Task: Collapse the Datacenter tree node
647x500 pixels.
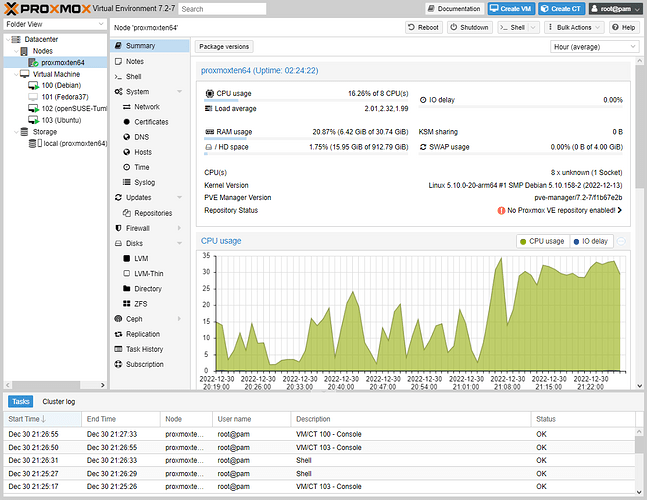Action: pyautogui.click(x=8, y=40)
